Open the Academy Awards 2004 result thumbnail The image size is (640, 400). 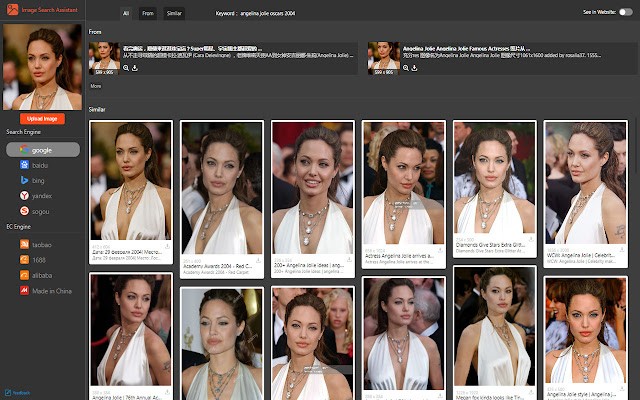click(222, 188)
